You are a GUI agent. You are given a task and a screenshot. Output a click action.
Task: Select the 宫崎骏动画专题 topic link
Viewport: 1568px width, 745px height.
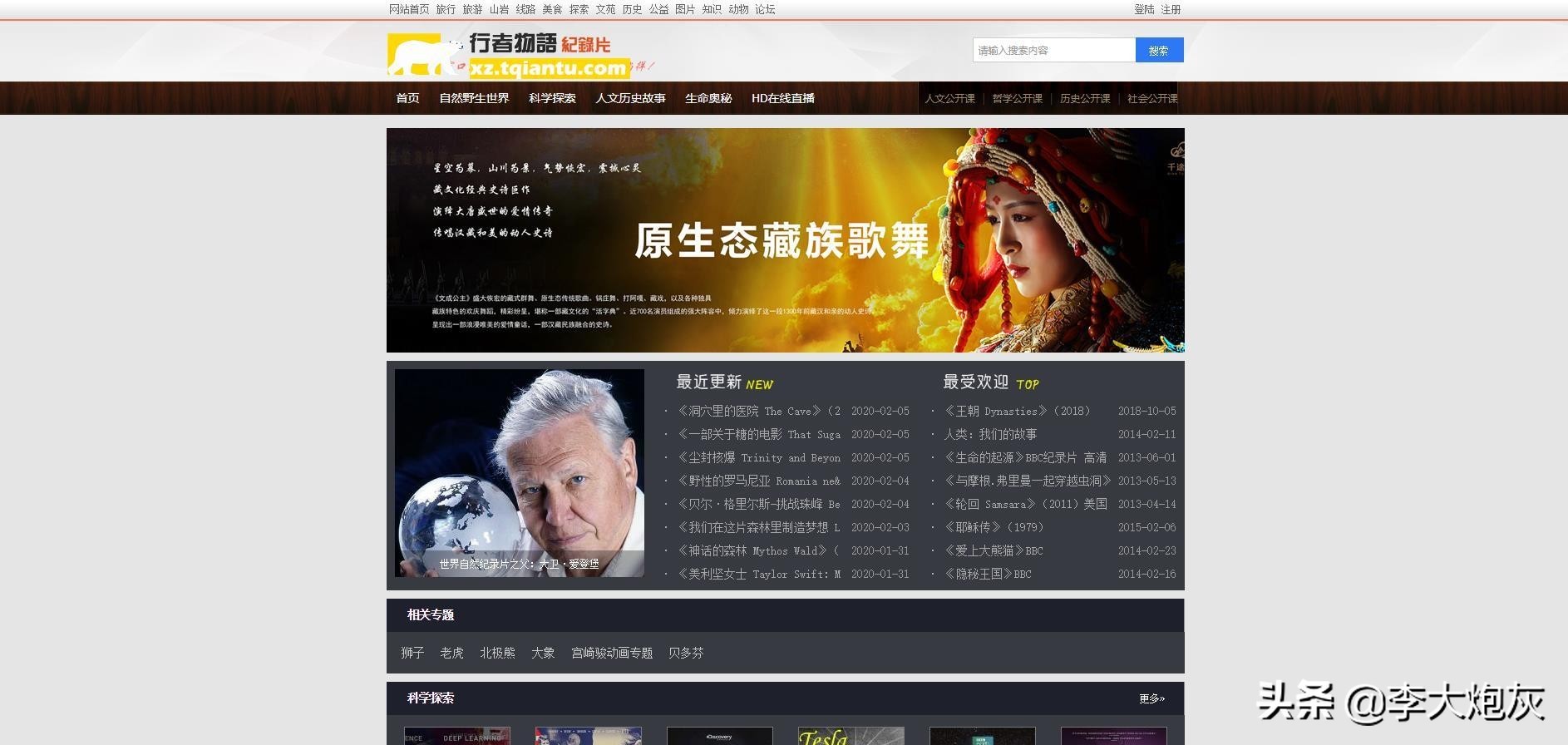[x=611, y=653]
